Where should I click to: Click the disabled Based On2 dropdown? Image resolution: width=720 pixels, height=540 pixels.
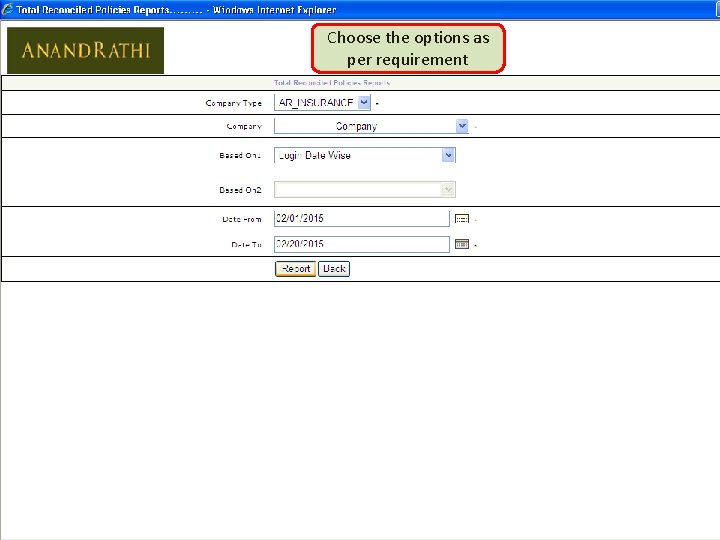pos(365,190)
